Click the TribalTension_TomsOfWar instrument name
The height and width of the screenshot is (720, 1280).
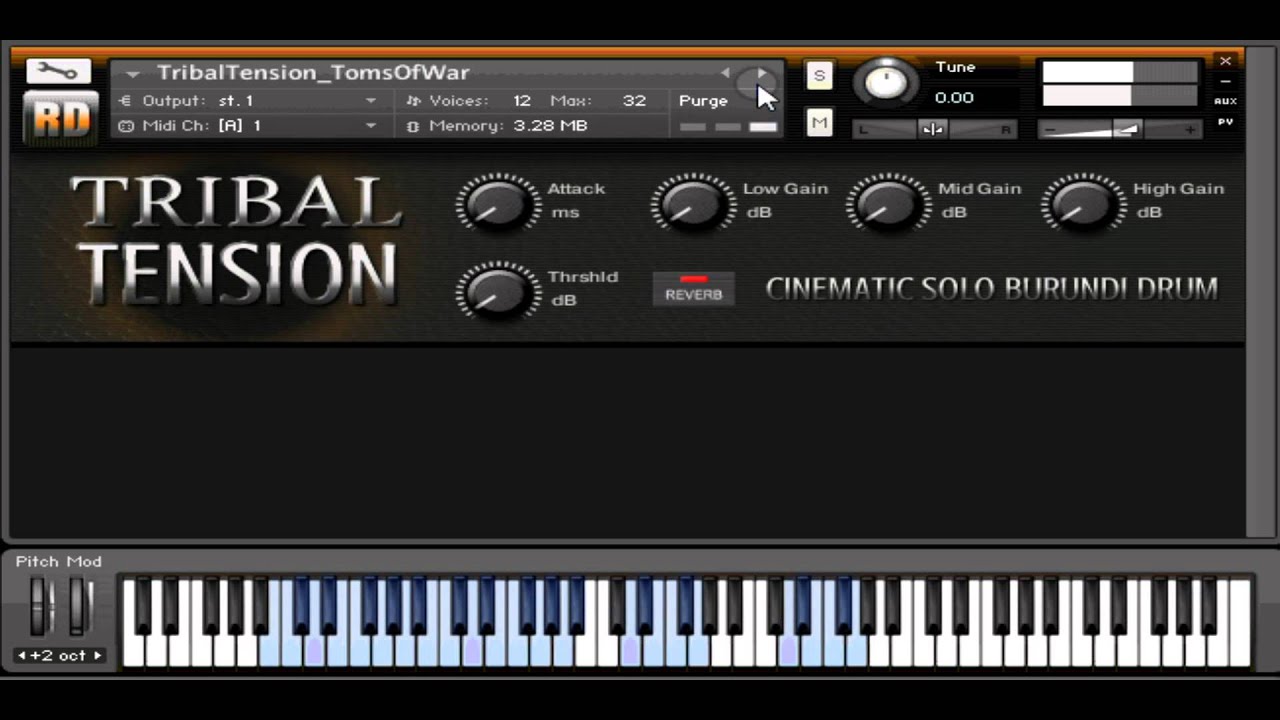(x=313, y=73)
